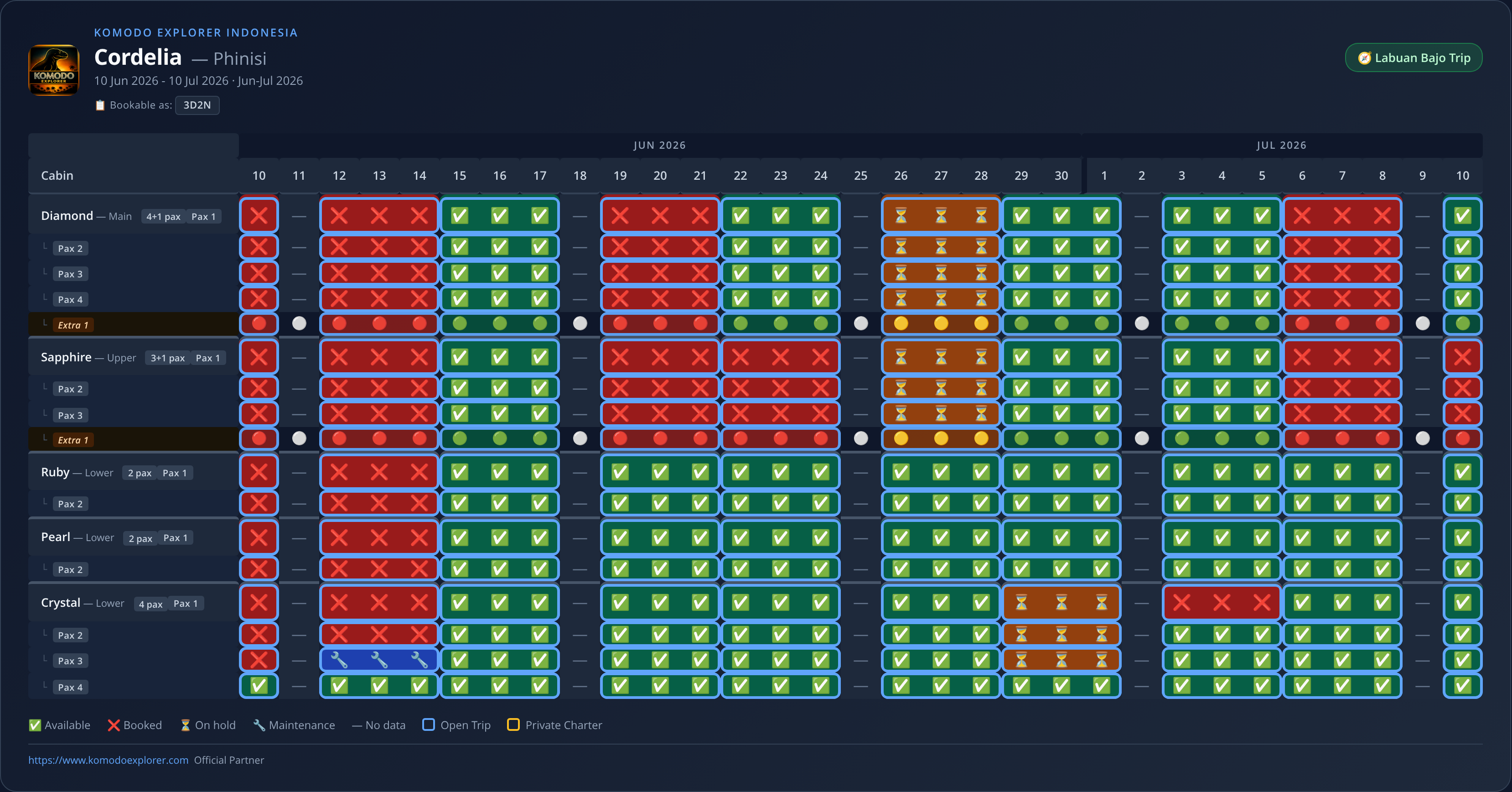Click the Diamond Extra 1 row label

pos(73,325)
